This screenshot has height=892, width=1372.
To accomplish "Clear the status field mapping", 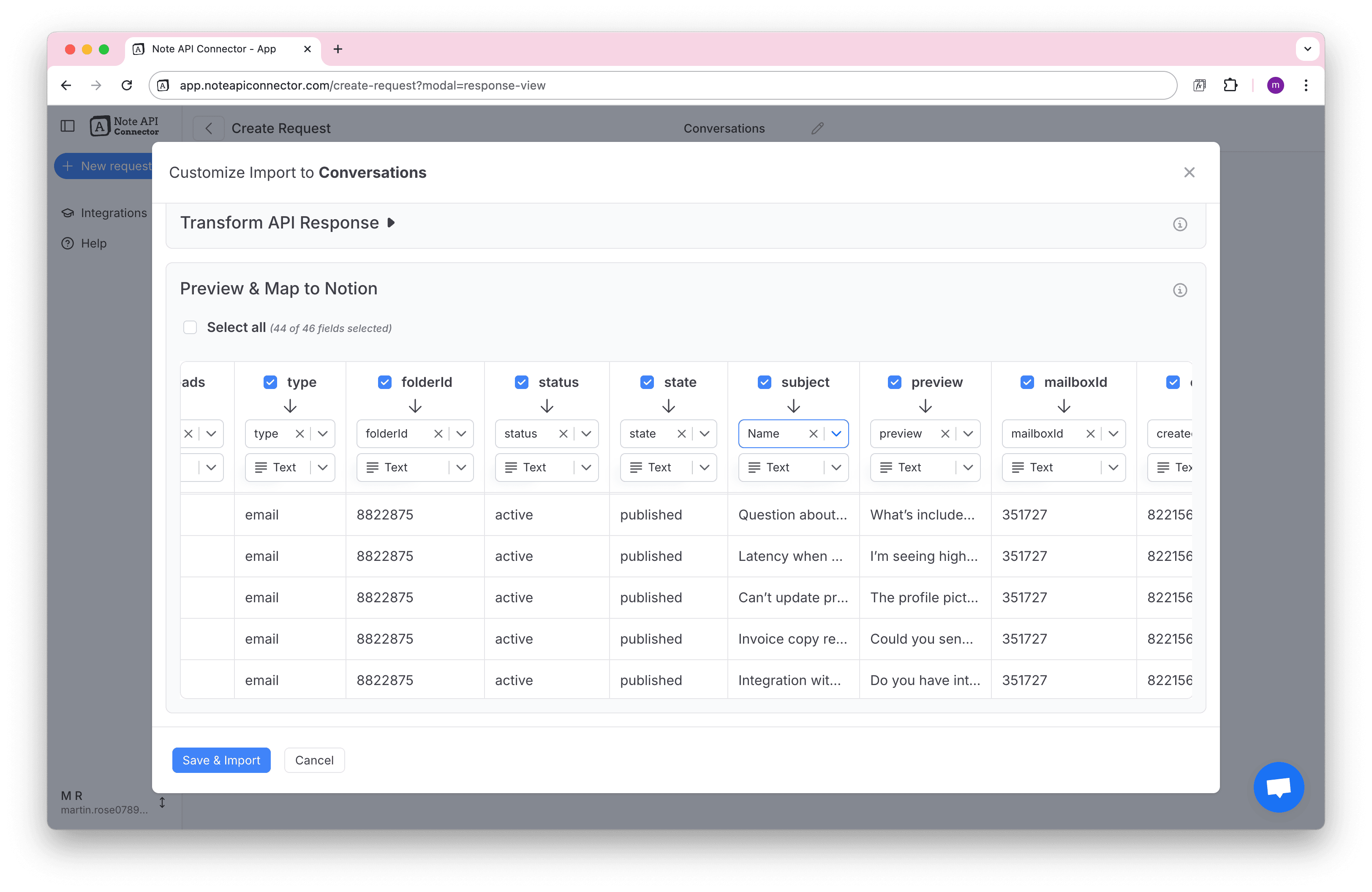I will pyautogui.click(x=563, y=434).
